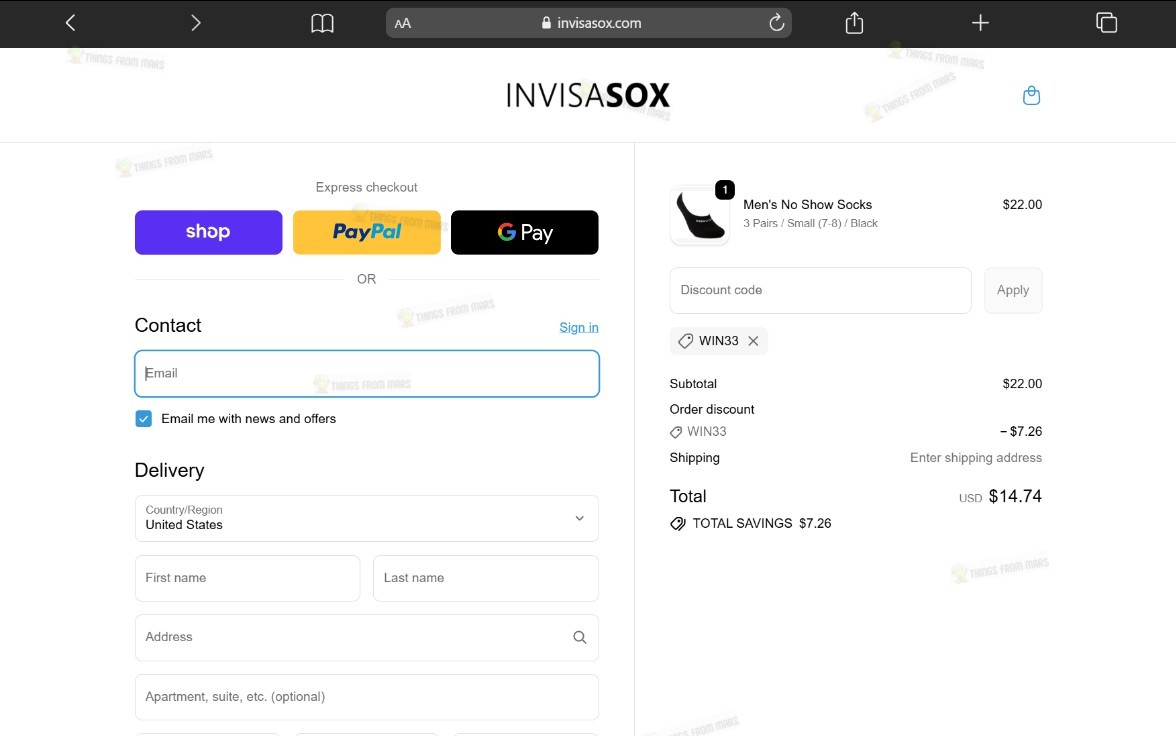Click the Express checkout heading
1176x736 pixels.
tap(367, 188)
